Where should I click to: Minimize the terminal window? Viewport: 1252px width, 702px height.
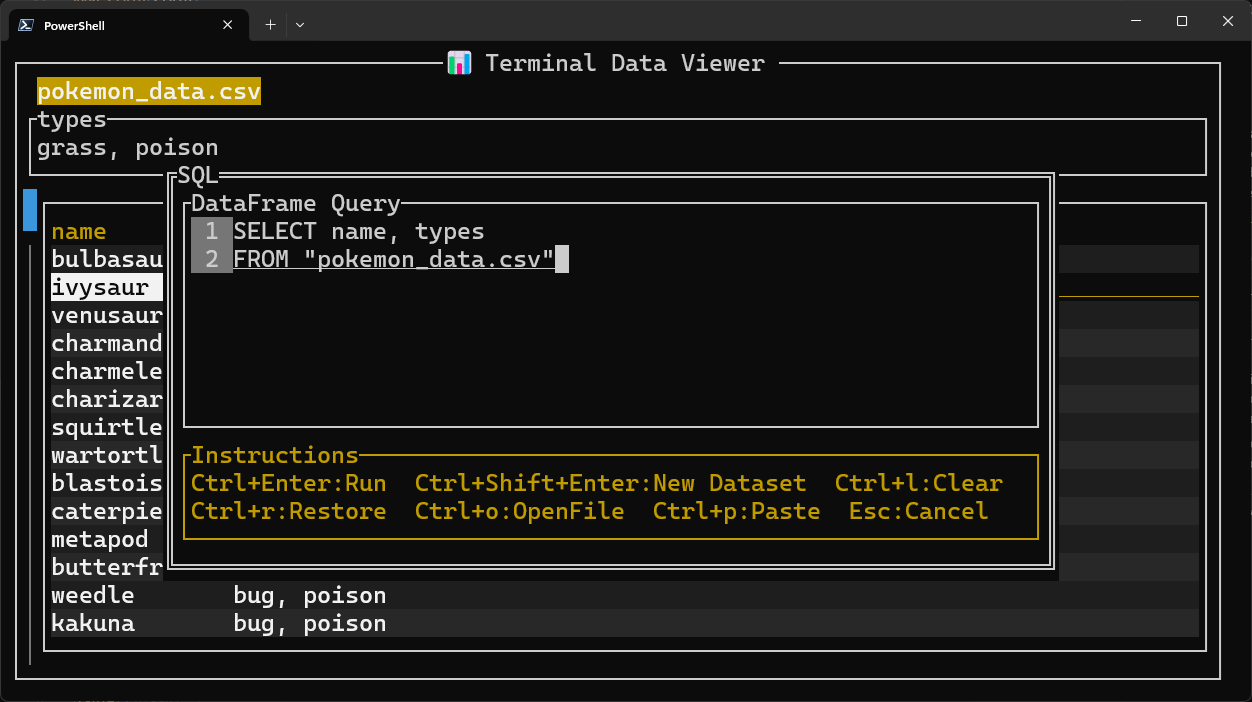[1136, 21]
